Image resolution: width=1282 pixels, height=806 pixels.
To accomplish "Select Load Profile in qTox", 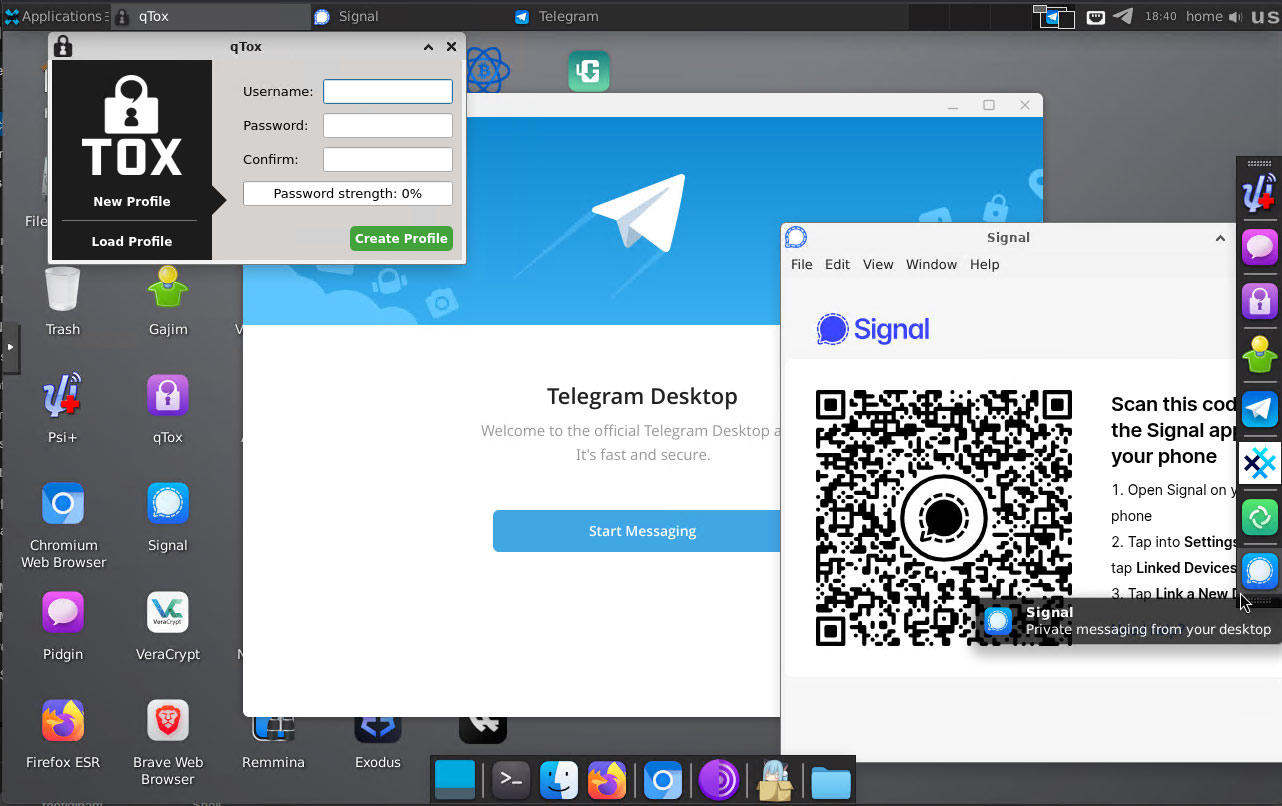I will (x=132, y=241).
